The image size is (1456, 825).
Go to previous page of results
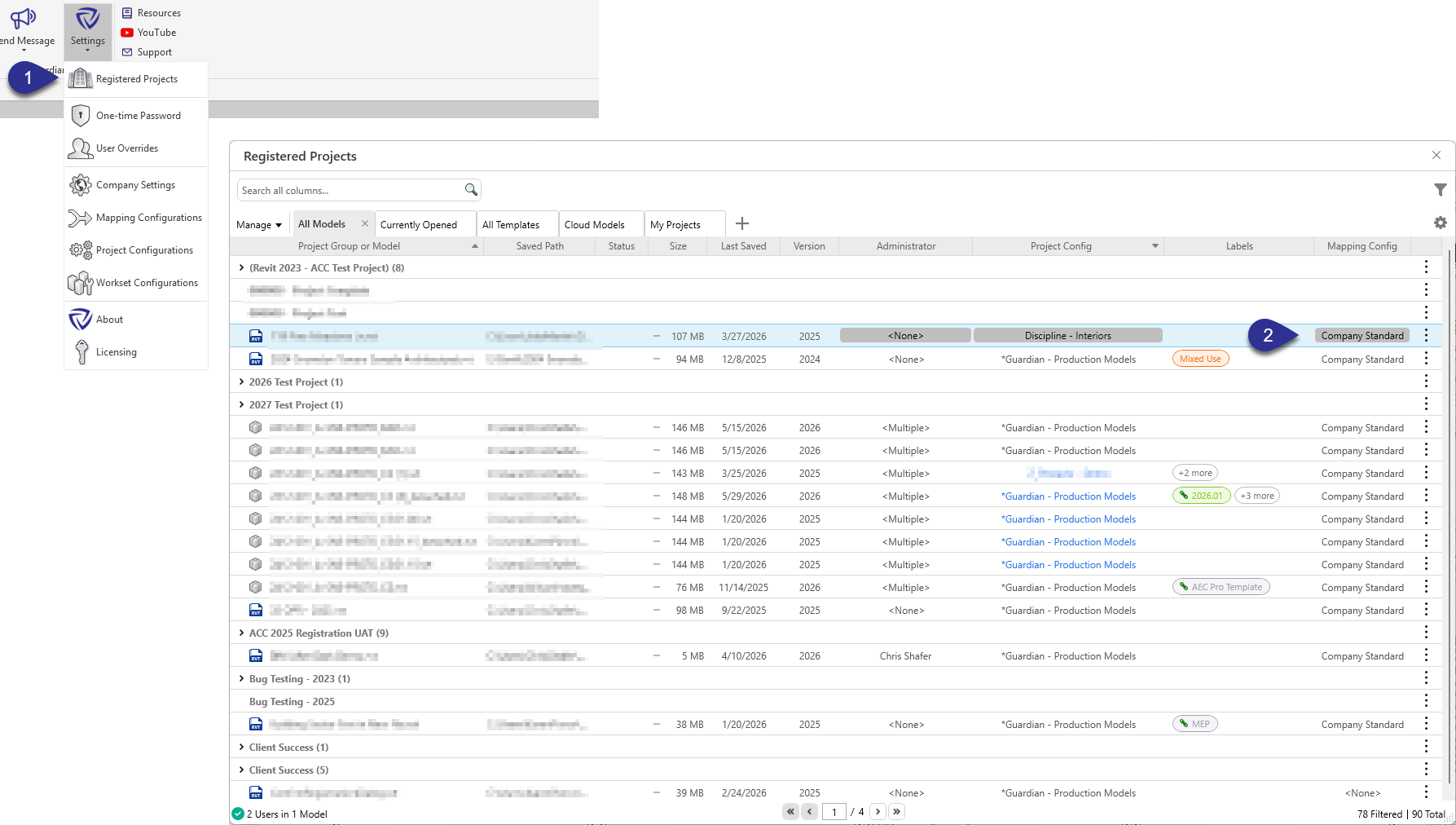[809, 812]
